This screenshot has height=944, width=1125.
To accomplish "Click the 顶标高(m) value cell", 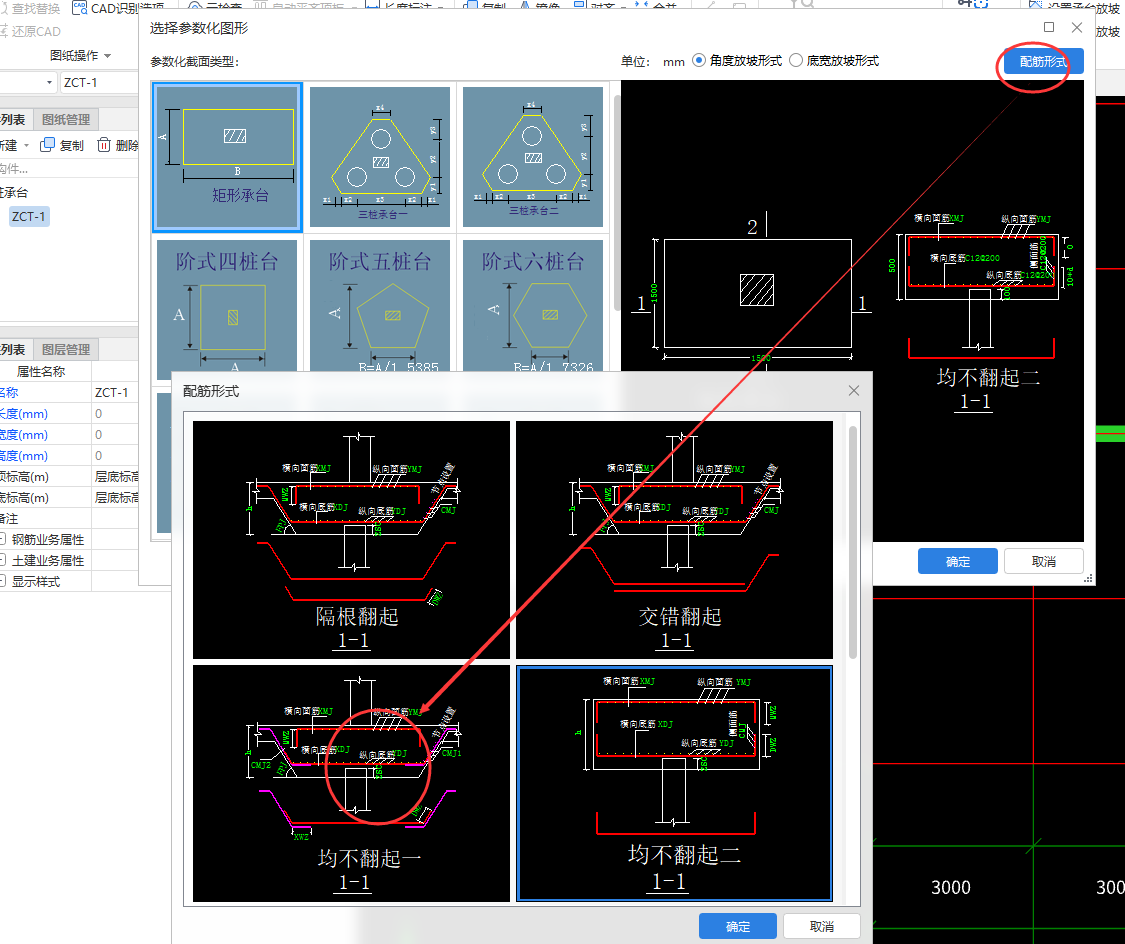I will coord(115,476).
